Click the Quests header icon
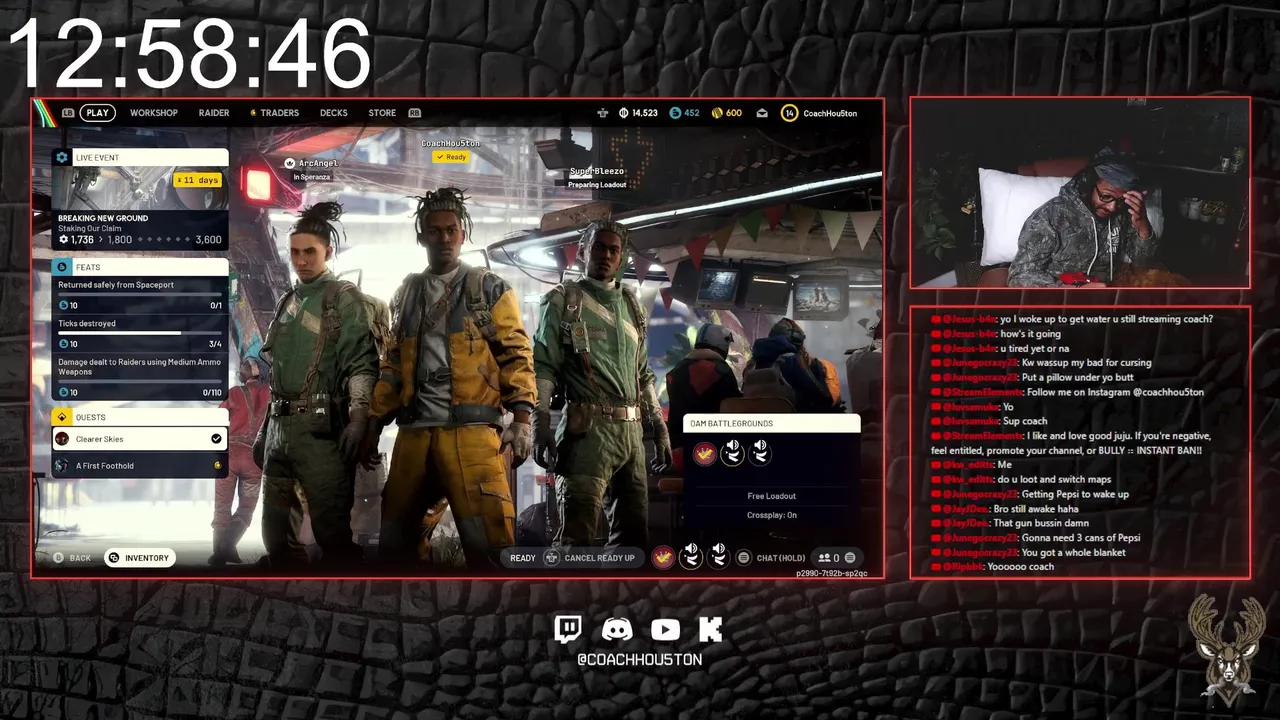The image size is (1280, 720). pyautogui.click(x=62, y=417)
